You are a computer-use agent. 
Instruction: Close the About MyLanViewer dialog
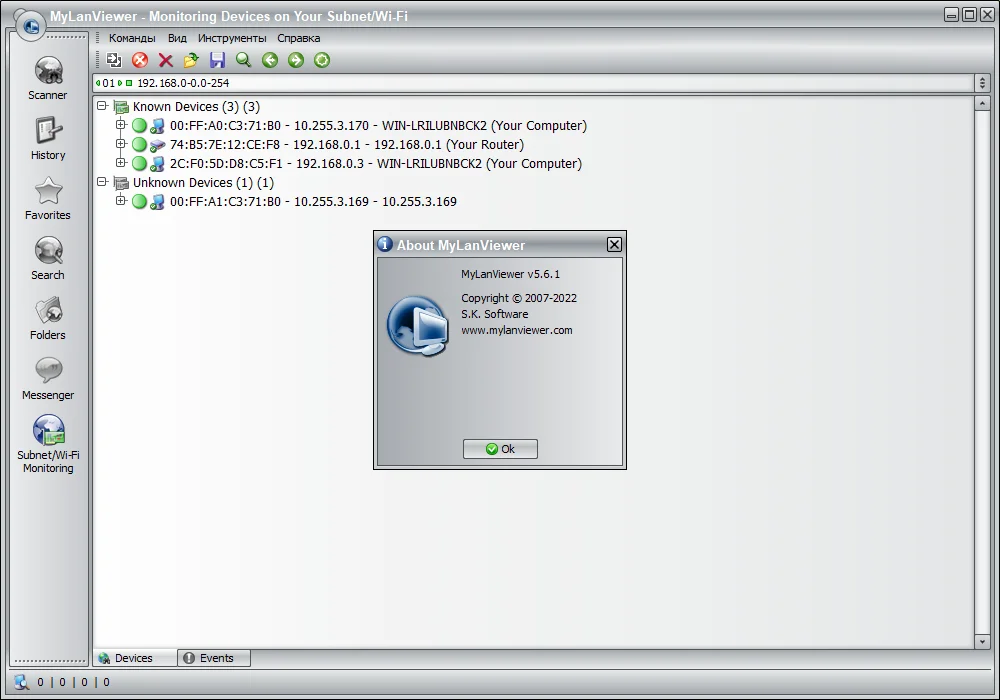[614, 245]
